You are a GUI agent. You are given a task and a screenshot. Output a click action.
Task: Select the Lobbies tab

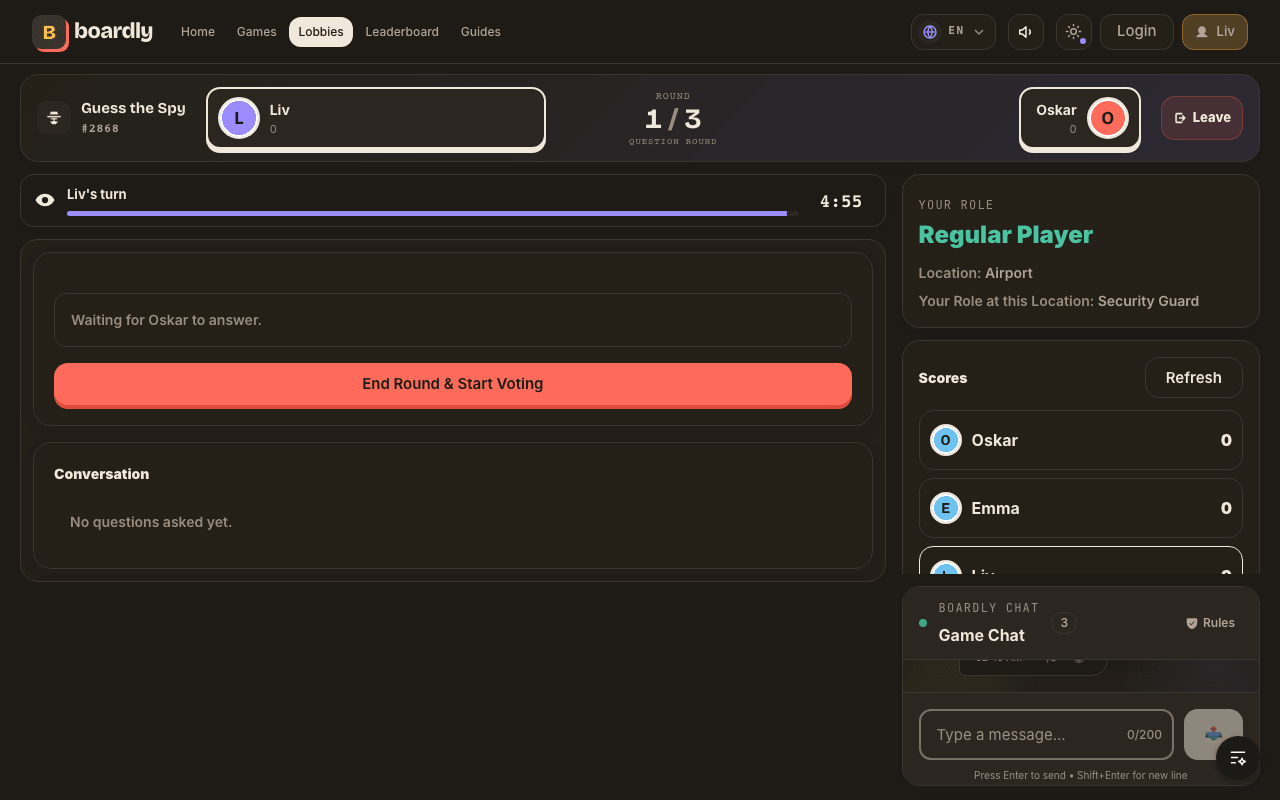tap(321, 32)
